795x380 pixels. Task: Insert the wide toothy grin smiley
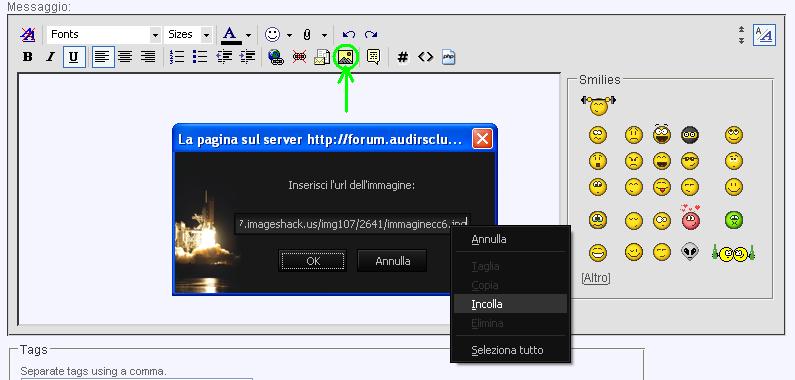[x=598, y=252]
